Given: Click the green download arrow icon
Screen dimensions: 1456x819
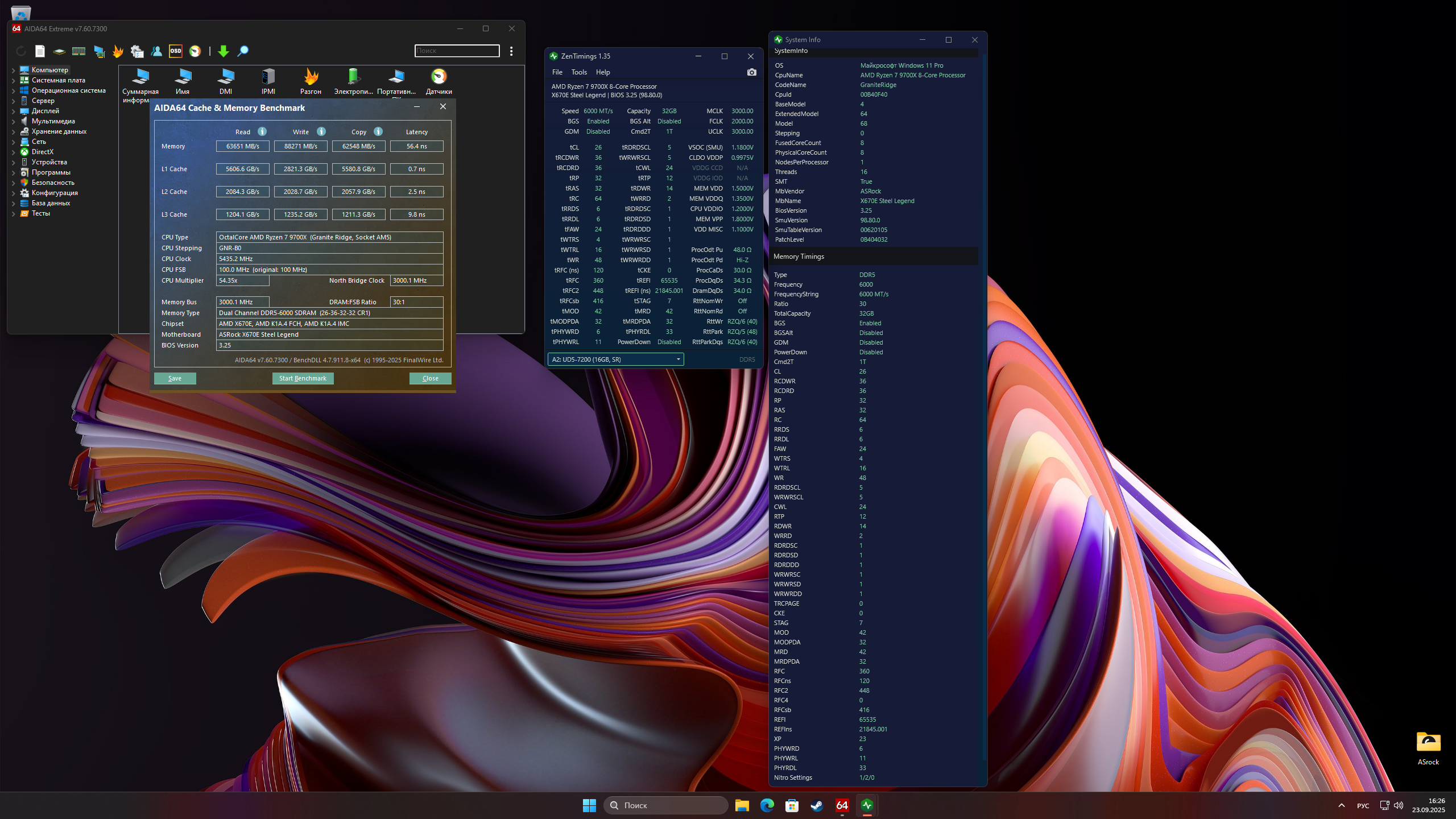Looking at the screenshot, I should pos(224,51).
